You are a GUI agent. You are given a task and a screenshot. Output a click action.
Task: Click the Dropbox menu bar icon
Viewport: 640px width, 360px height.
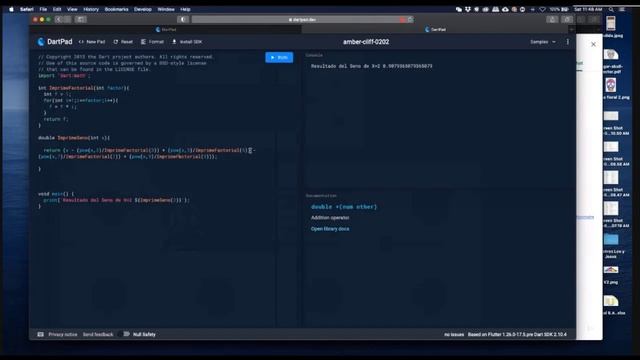point(468,9)
